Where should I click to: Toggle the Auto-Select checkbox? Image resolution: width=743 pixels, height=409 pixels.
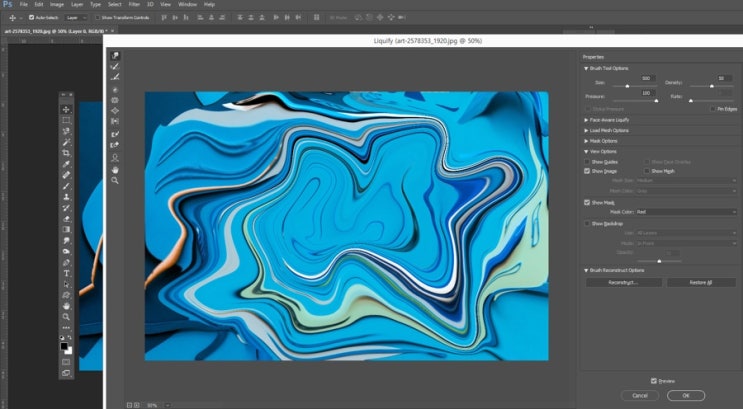[31, 18]
